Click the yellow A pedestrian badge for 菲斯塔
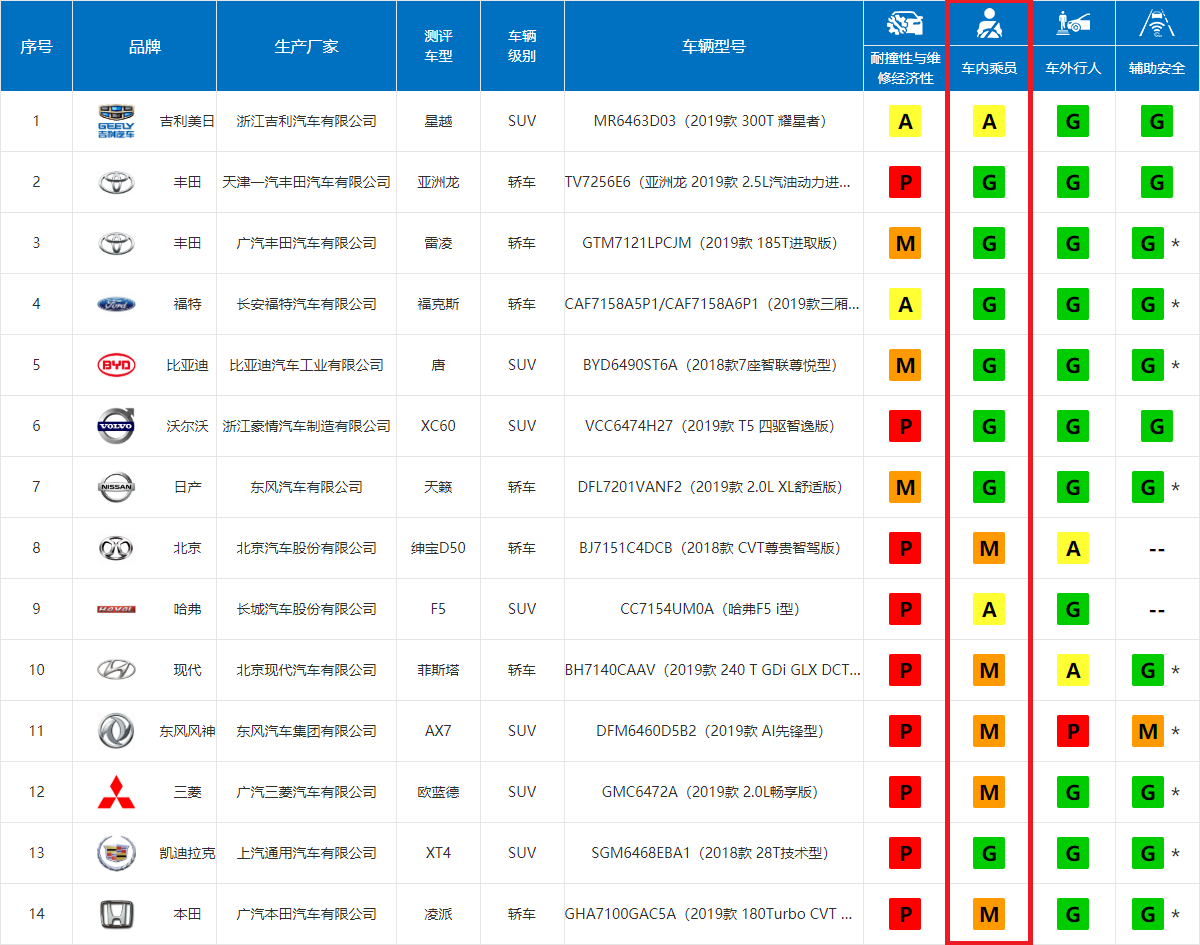This screenshot has height=945, width=1200. point(1073,671)
